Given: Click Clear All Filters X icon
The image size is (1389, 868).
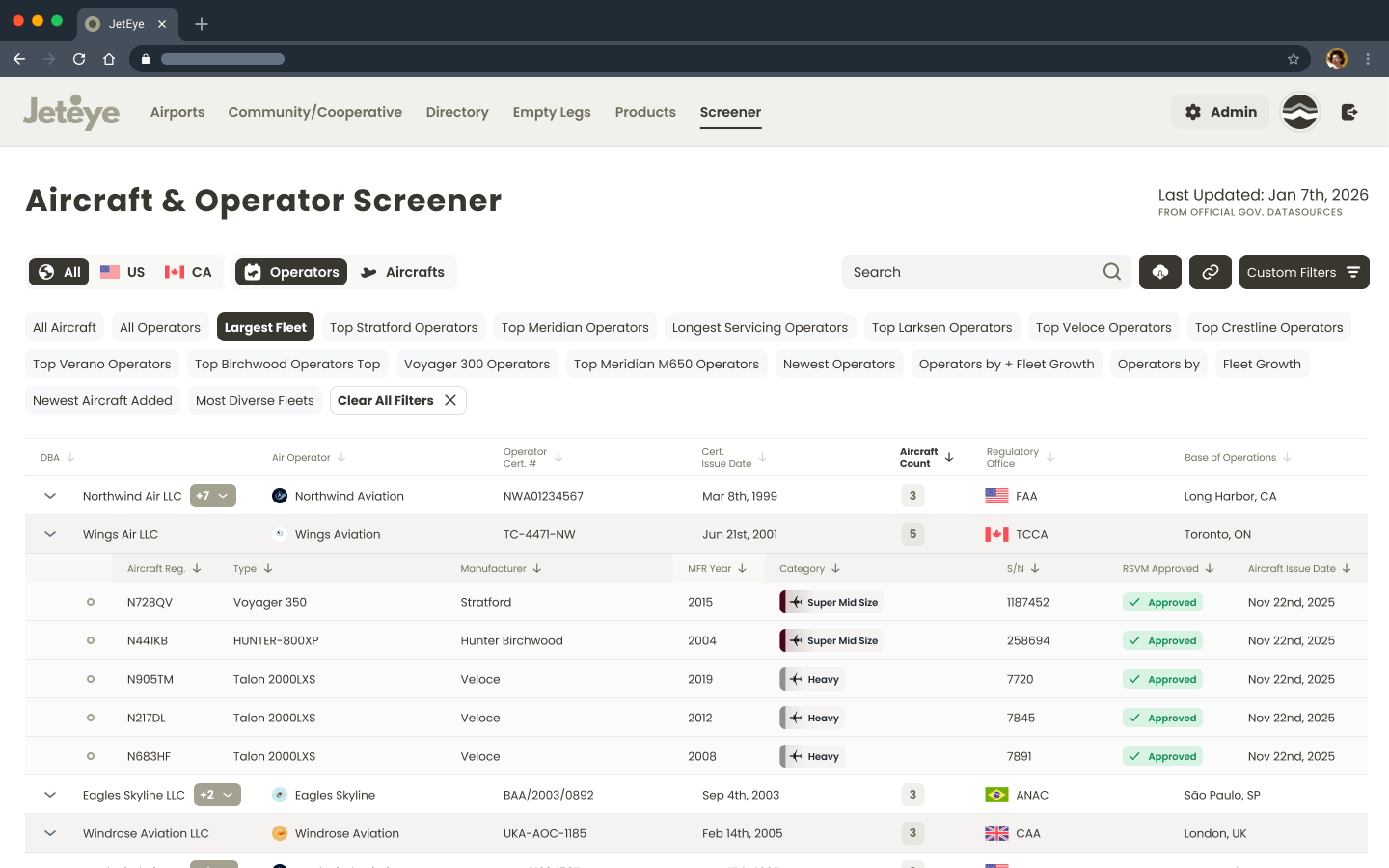Looking at the screenshot, I should [x=450, y=400].
